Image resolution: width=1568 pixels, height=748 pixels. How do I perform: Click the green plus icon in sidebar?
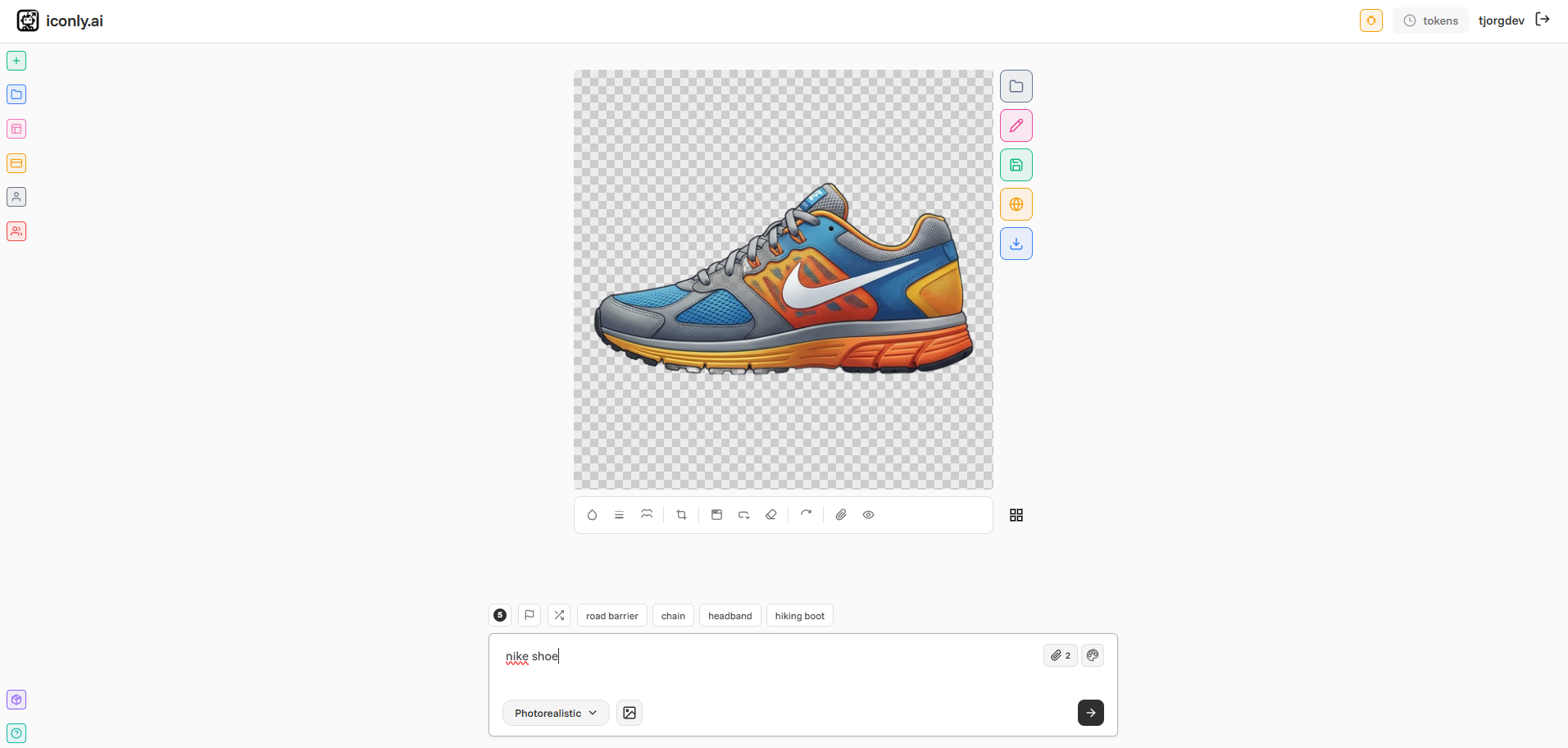[x=16, y=61]
